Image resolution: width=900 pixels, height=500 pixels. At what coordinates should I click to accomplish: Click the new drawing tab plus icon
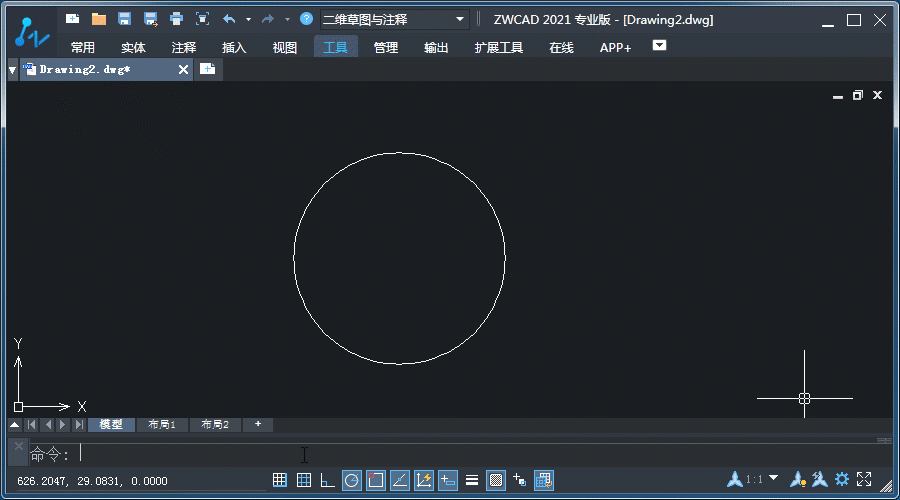pos(208,69)
